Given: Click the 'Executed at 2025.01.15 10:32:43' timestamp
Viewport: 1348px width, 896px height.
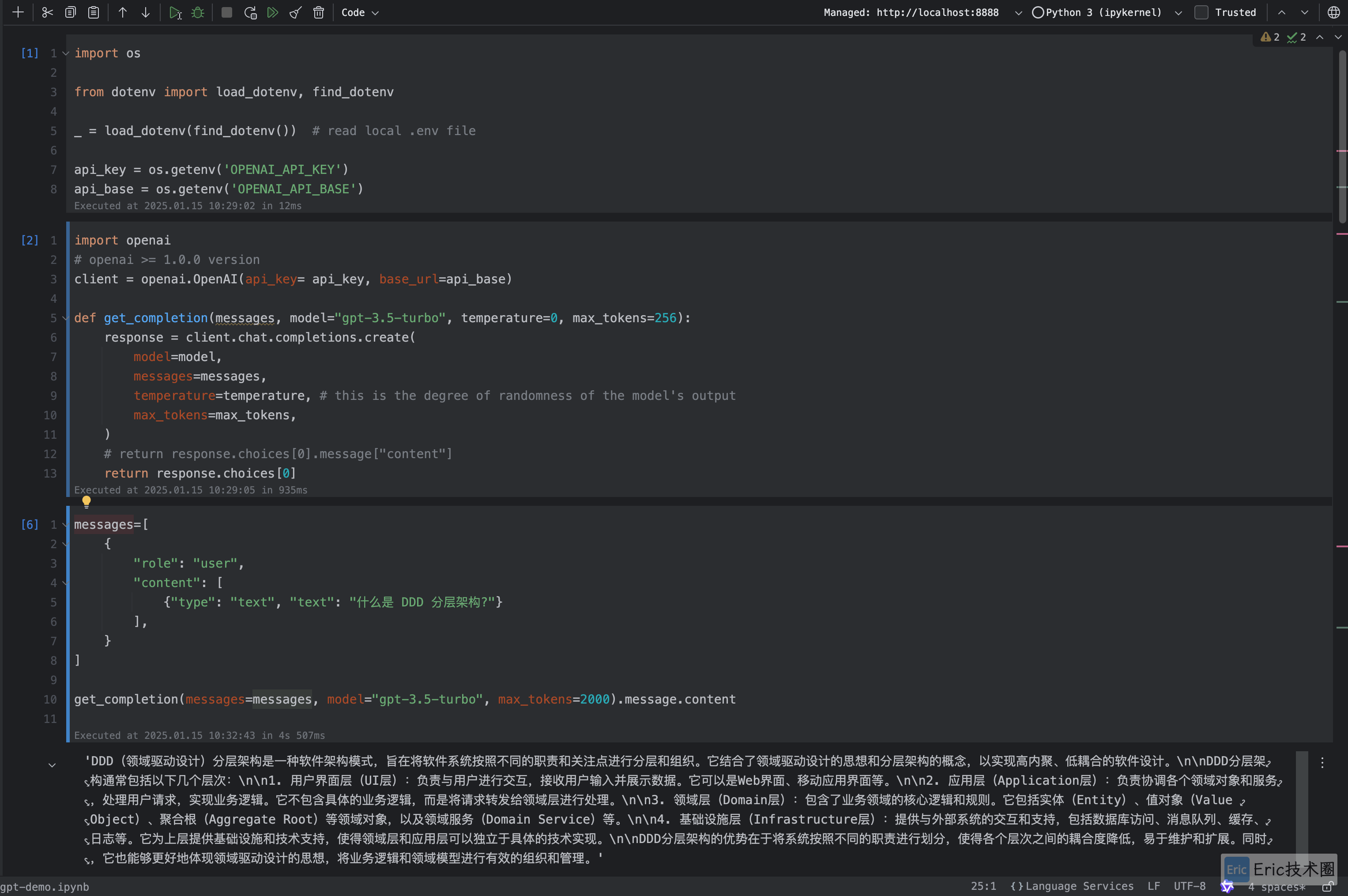Looking at the screenshot, I should point(200,735).
